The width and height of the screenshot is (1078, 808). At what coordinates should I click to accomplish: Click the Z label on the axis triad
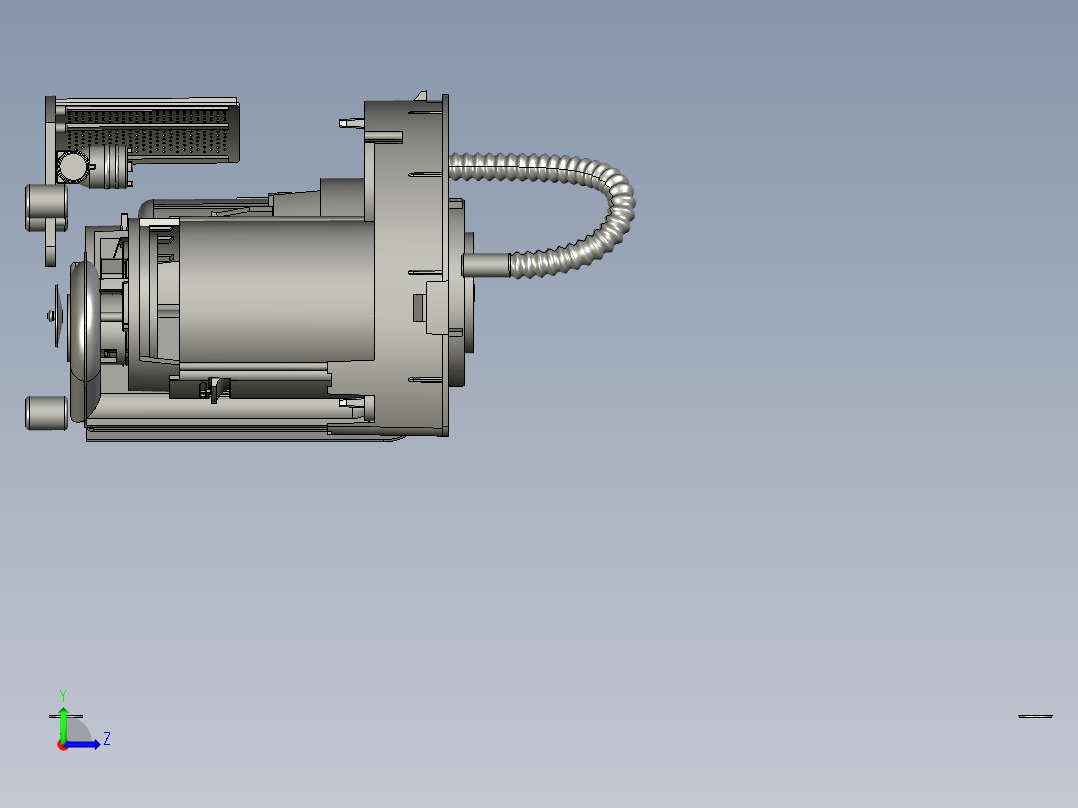coord(107,739)
